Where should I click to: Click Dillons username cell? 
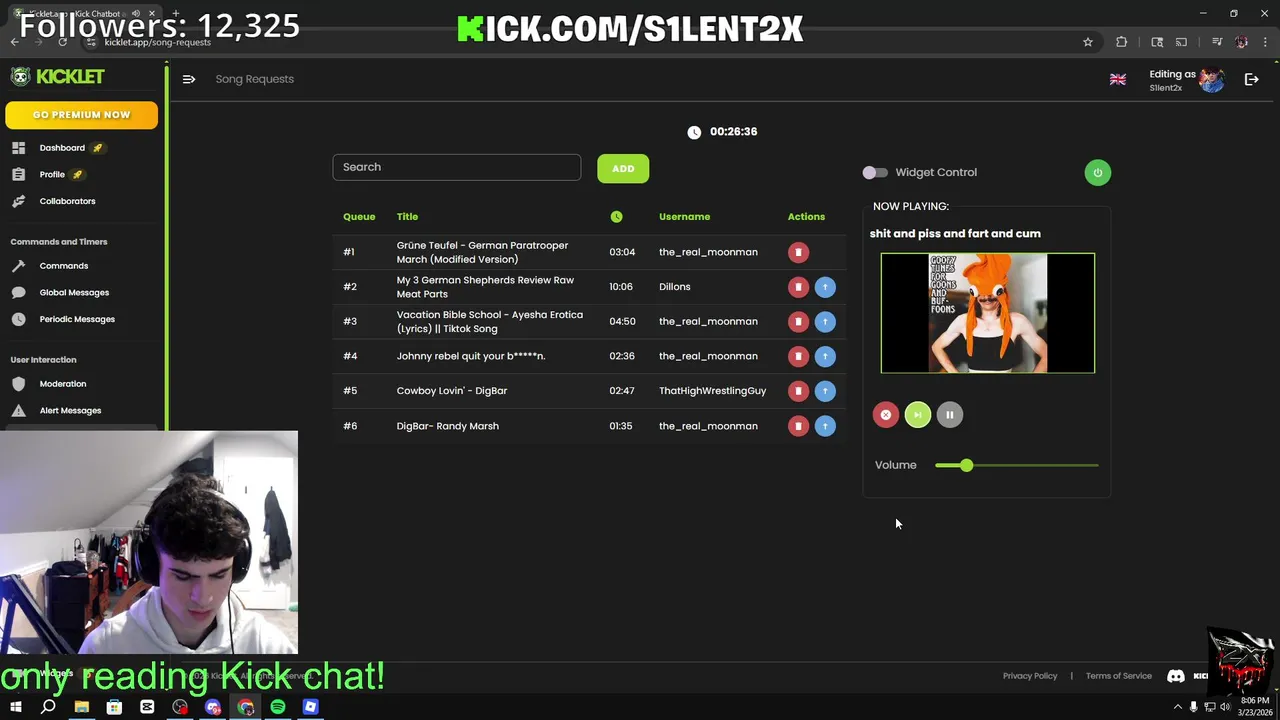point(675,287)
